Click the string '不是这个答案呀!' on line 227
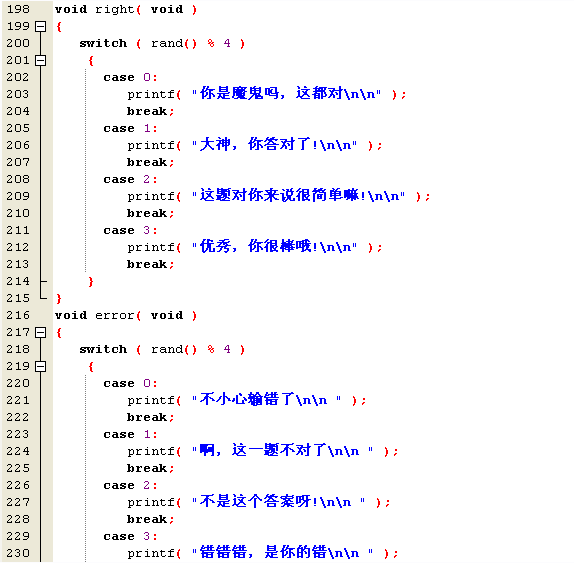This screenshot has width=574, height=563. pyautogui.click(x=259, y=502)
